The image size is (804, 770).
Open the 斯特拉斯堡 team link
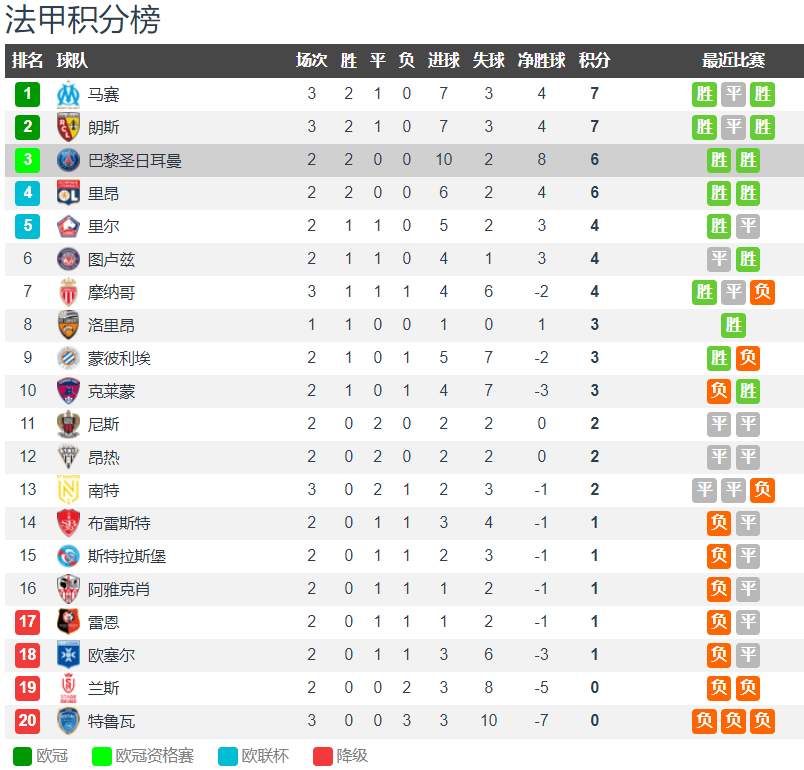click(127, 557)
